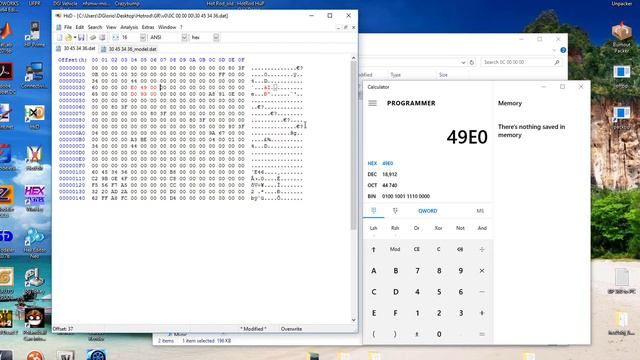Open the Extras menu in HxD
This screenshot has height=360, width=640.
click(x=148, y=27)
